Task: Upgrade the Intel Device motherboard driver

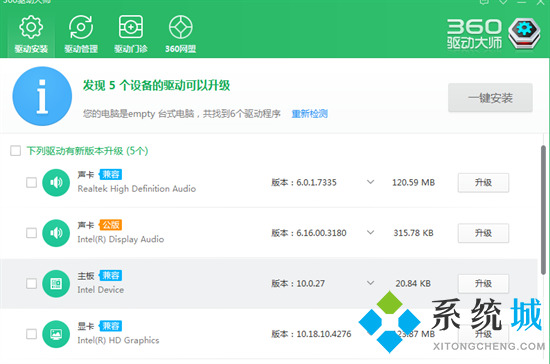Action: (483, 283)
